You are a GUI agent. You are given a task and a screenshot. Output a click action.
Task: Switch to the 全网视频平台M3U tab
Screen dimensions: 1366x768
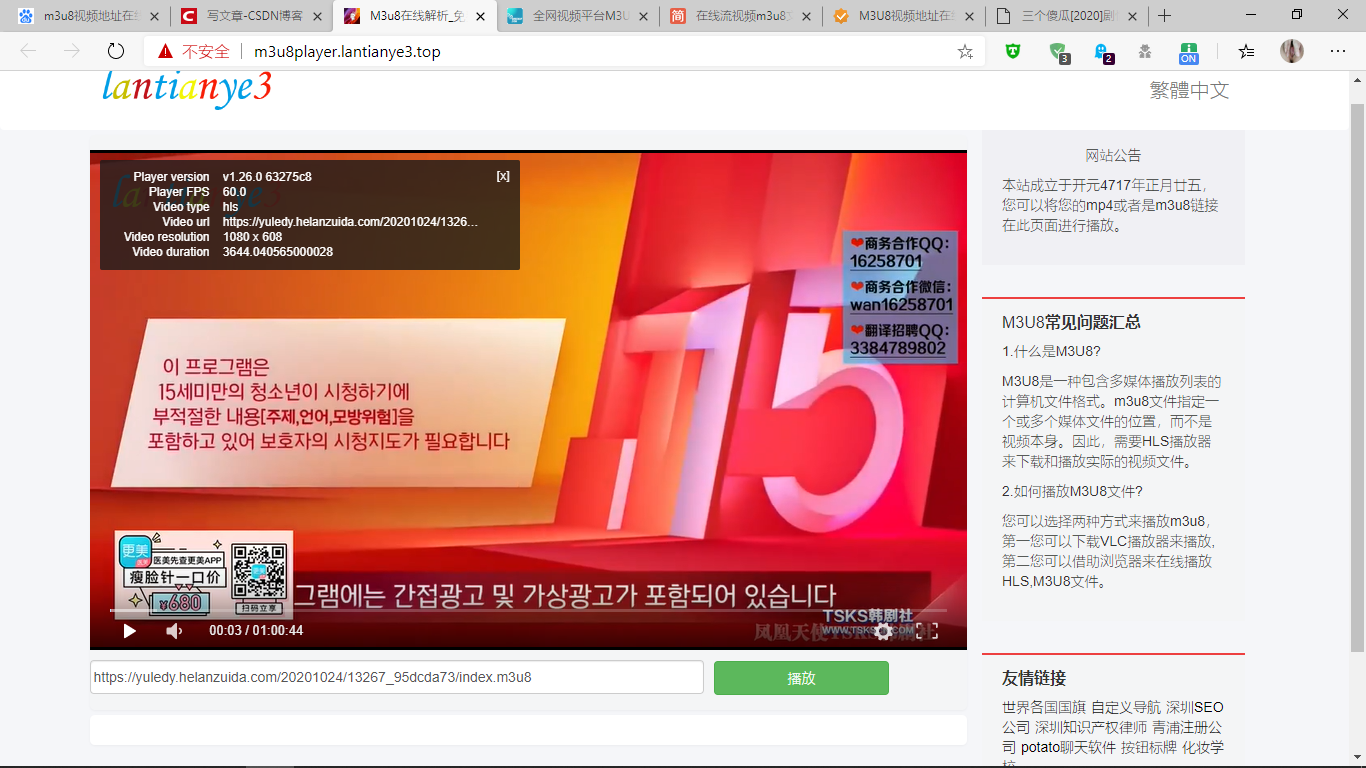[x=577, y=16]
